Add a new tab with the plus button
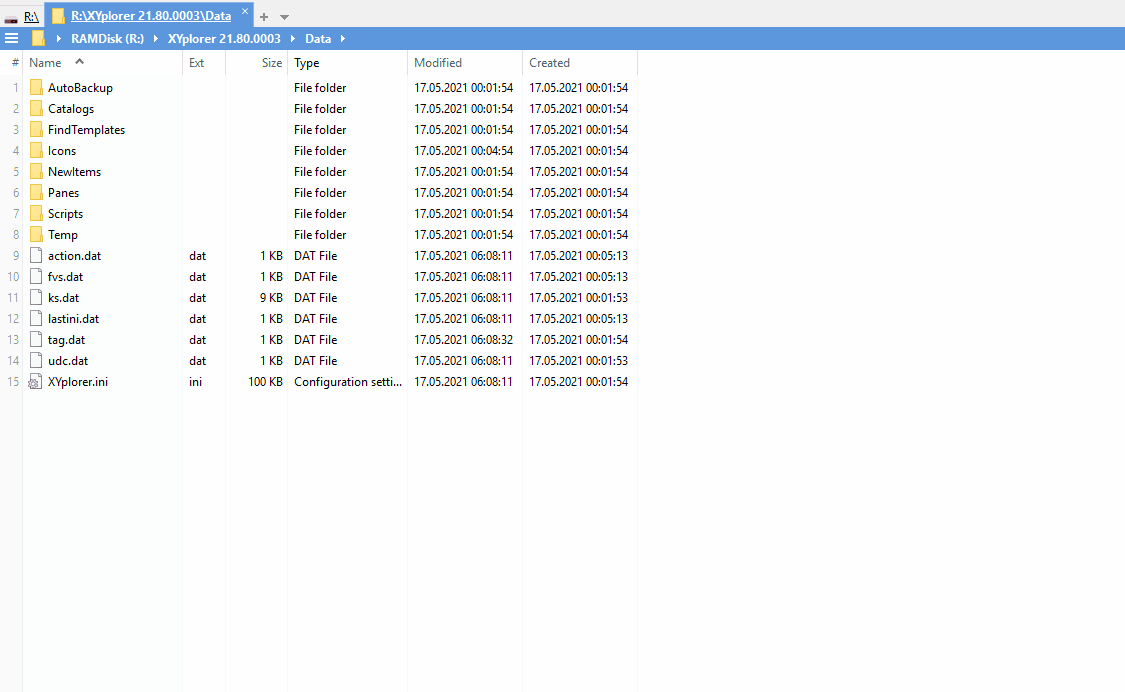The height and width of the screenshot is (692, 1125). (x=264, y=17)
